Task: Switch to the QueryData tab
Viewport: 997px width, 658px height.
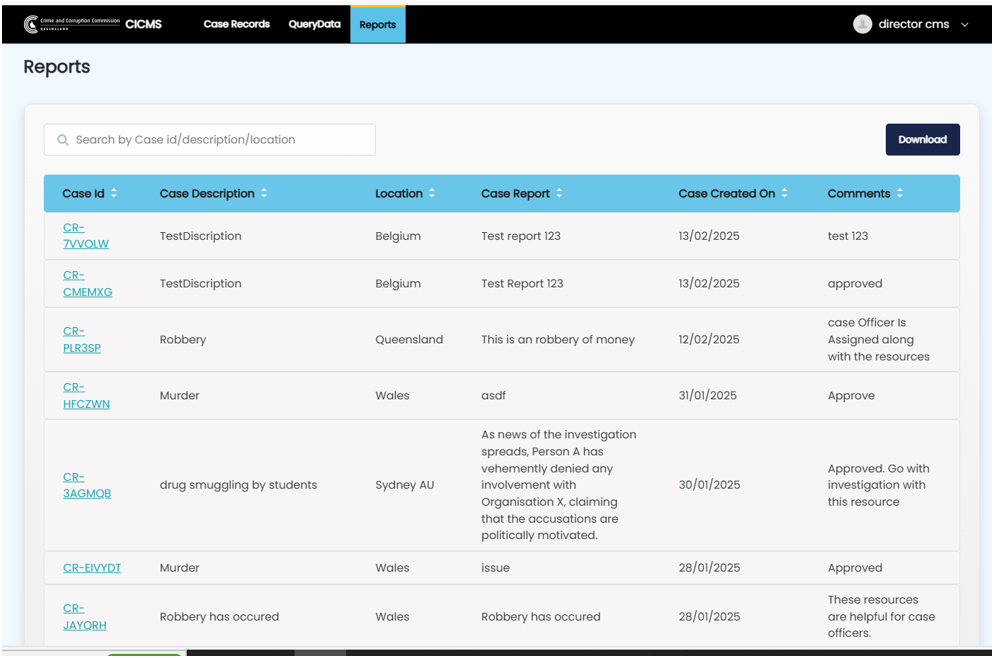Action: (x=314, y=24)
